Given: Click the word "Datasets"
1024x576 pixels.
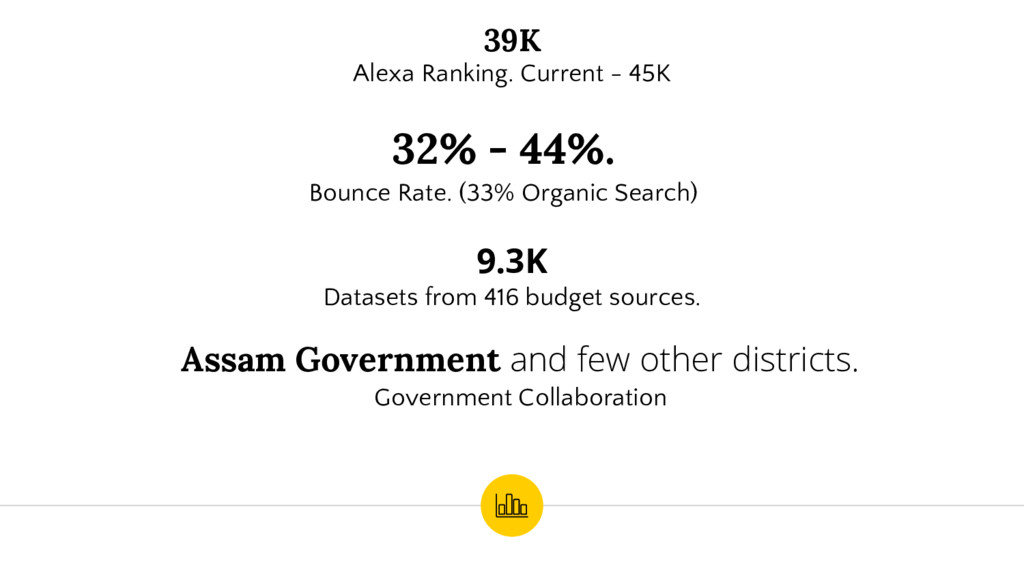Looking at the screenshot, I should [371, 297].
